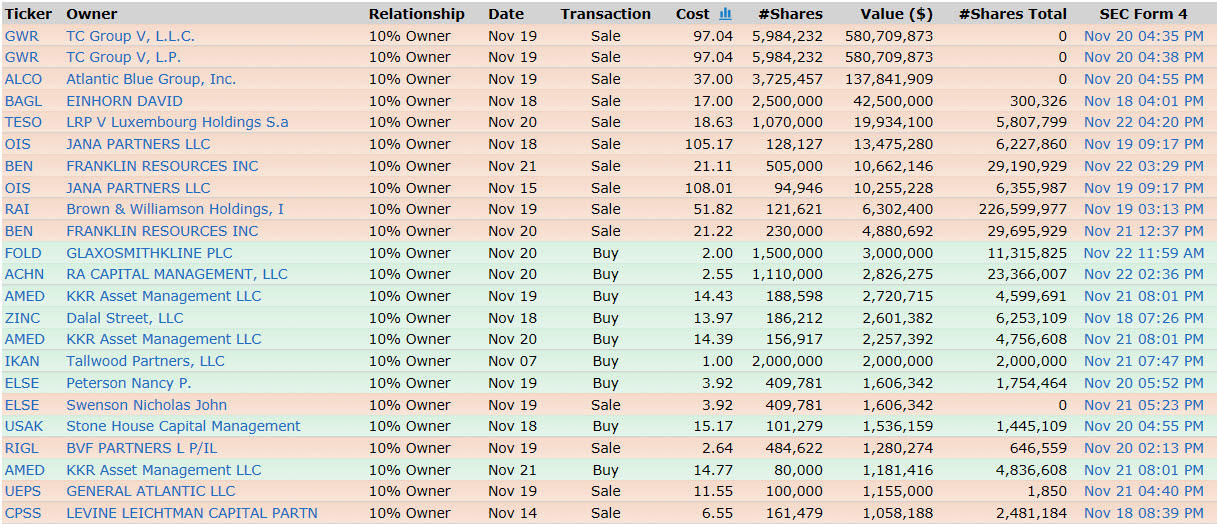Click owner GLAXOSMITHKLINE PLC

tap(149, 253)
